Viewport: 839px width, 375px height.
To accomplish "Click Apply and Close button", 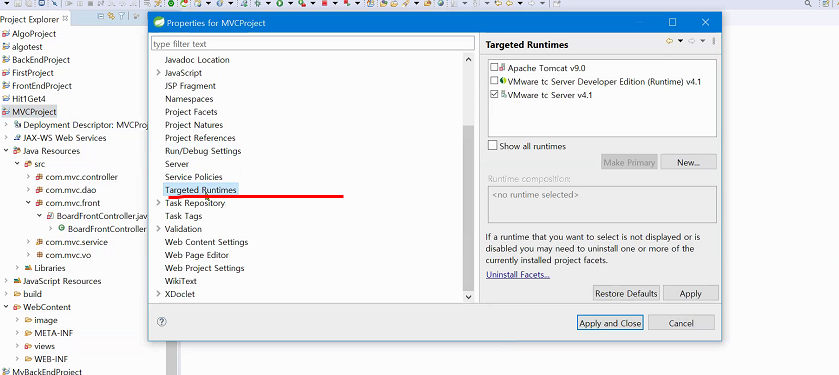I will click(x=610, y=323).
